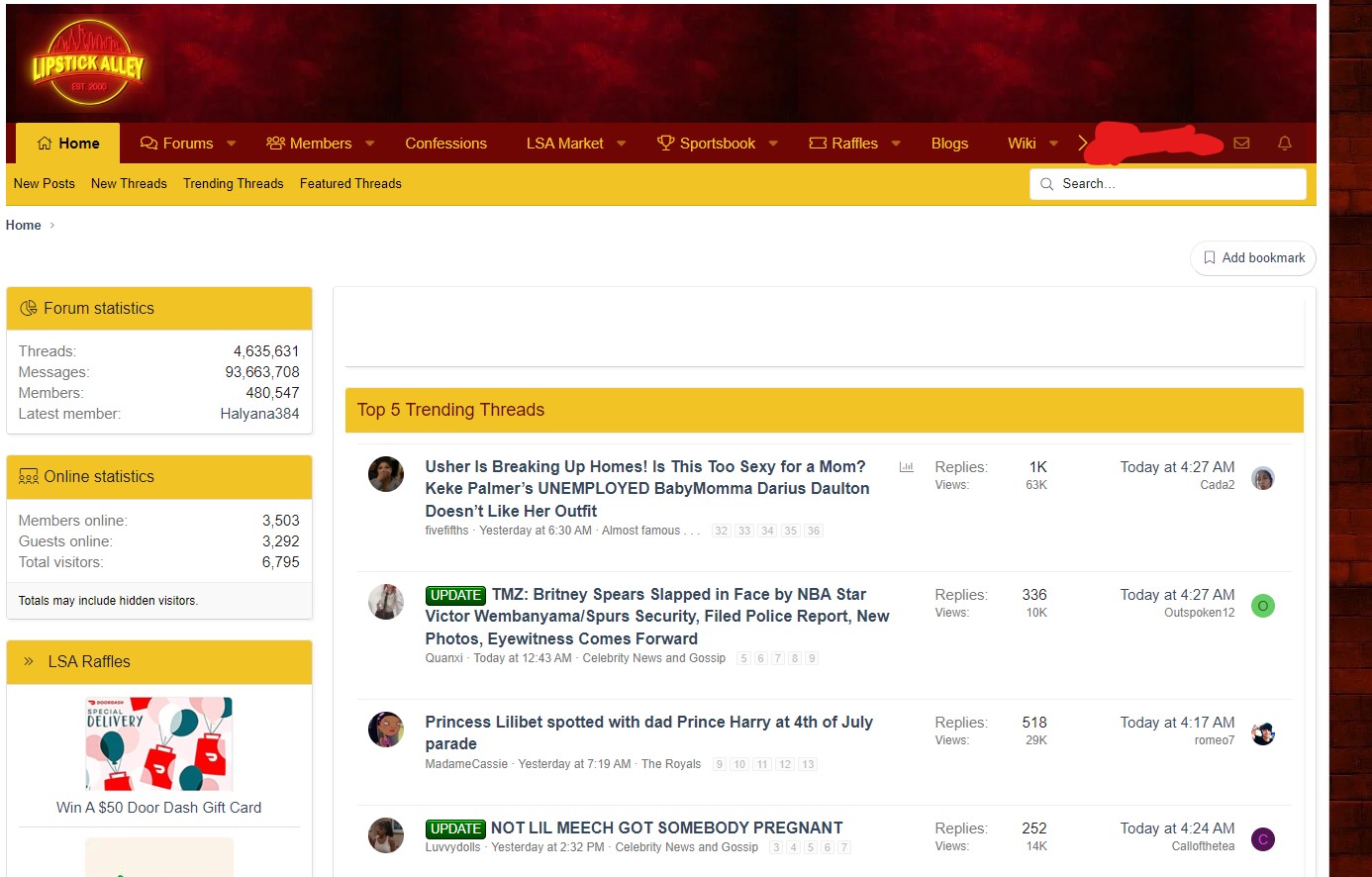Open the Confessions nav item
The width and height of the screenshot is (1372, 877).
(x=445, y=144)
